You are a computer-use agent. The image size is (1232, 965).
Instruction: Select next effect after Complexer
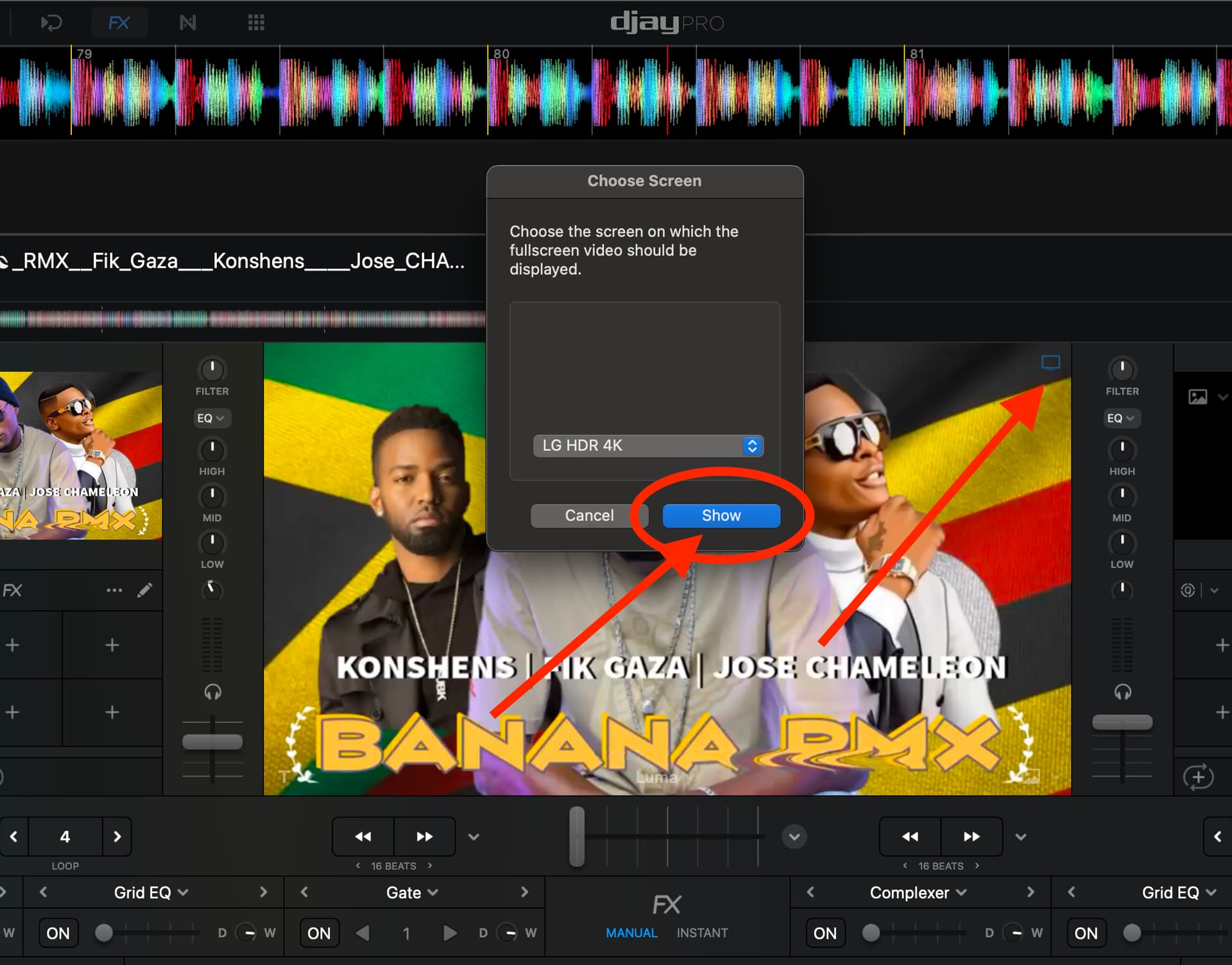click(x=1031, y=892)
